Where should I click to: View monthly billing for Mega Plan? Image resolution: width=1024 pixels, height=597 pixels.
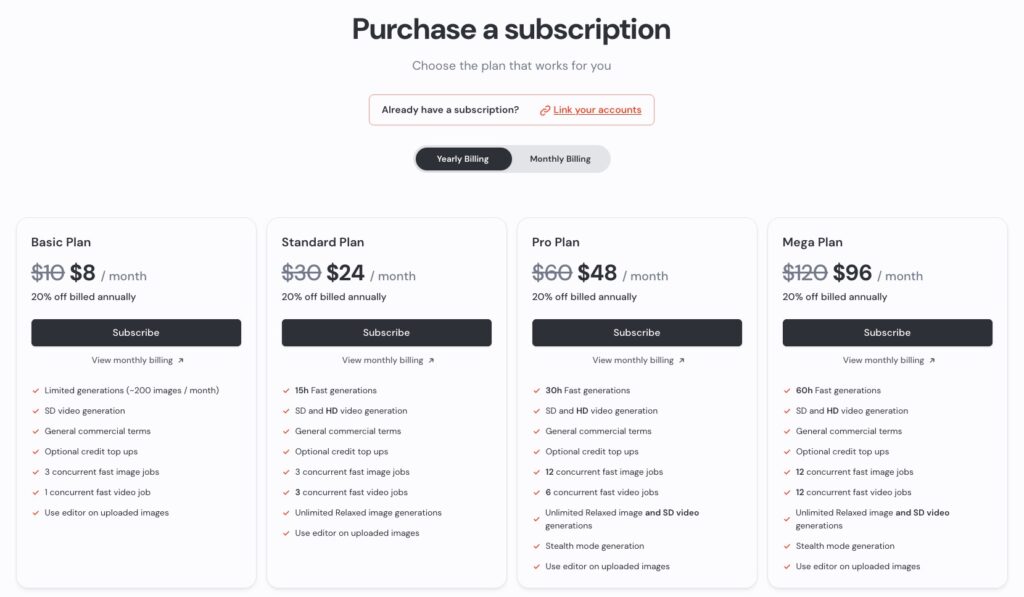888,361
